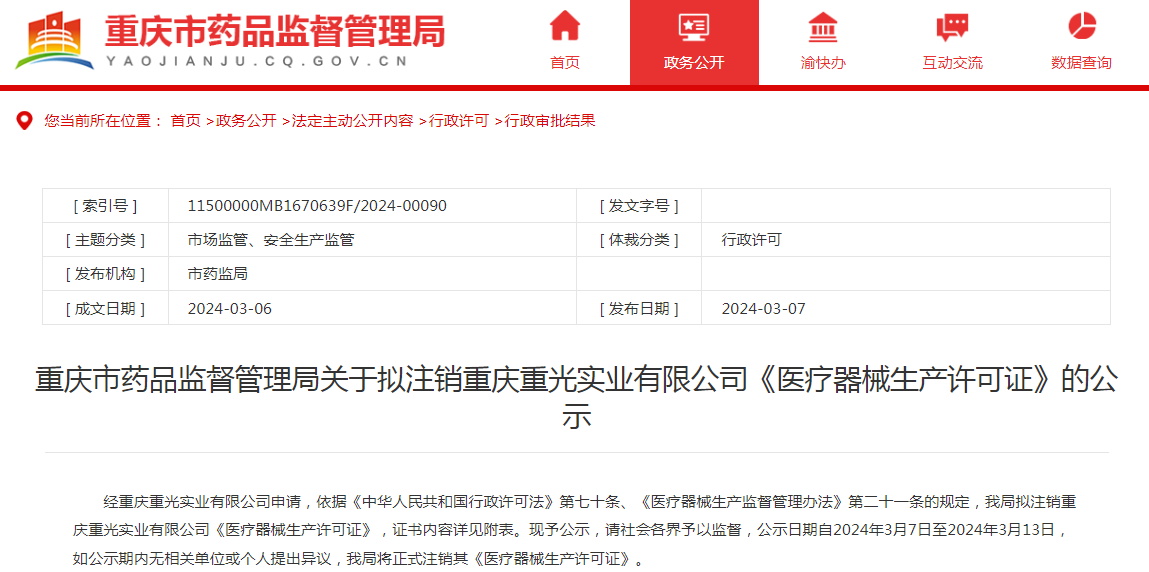Click the date 2024-03-06
Viewport: 1149px width, 572px height.
pyautogui.click(x=229, y=308)
